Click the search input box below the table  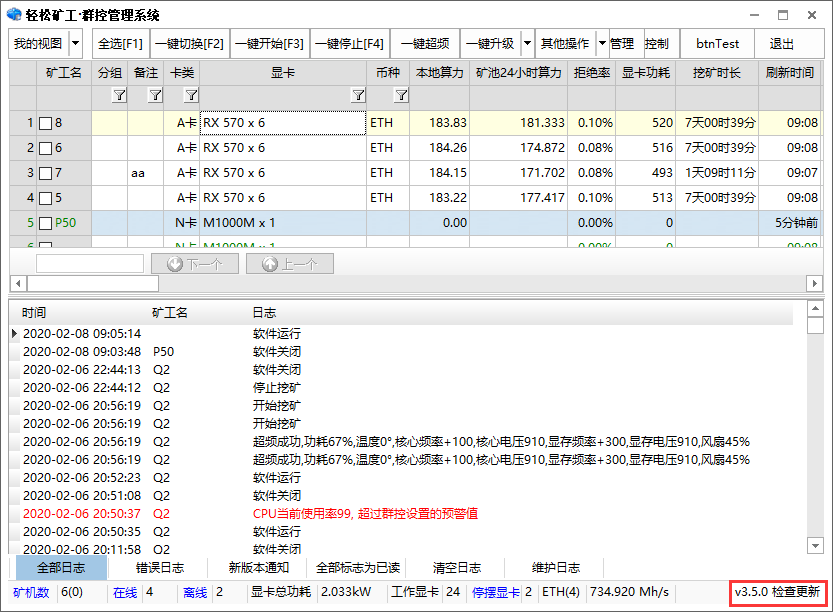pos(90,264)
